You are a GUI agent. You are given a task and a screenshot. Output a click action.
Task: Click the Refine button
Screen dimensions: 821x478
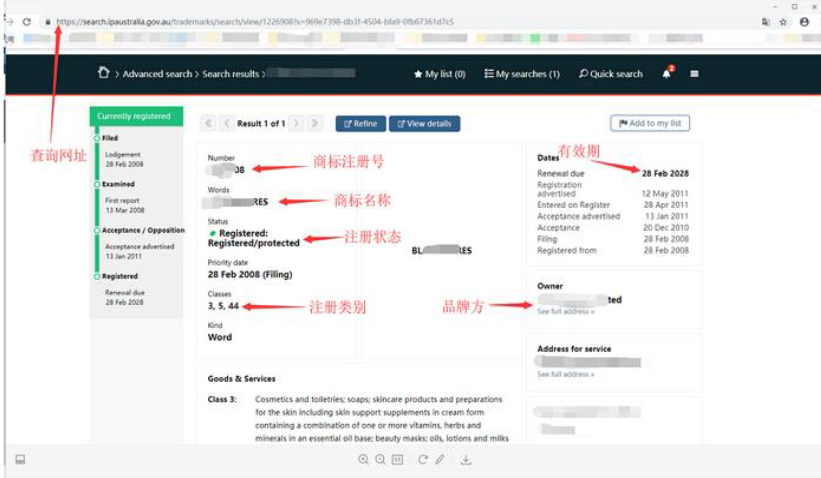click(360, 124)
